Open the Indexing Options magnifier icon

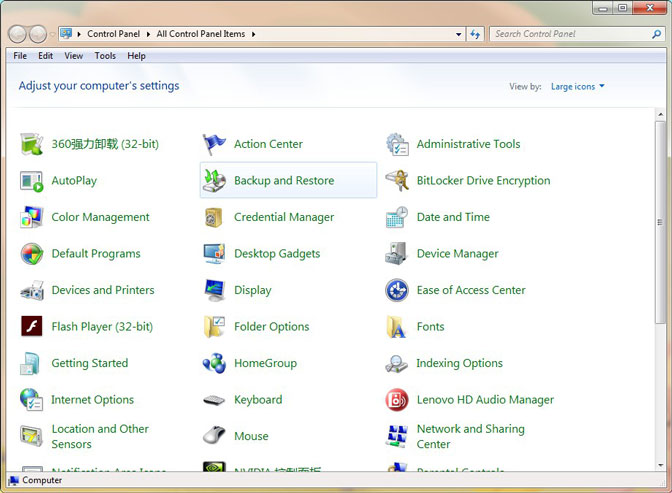point(397,363)
